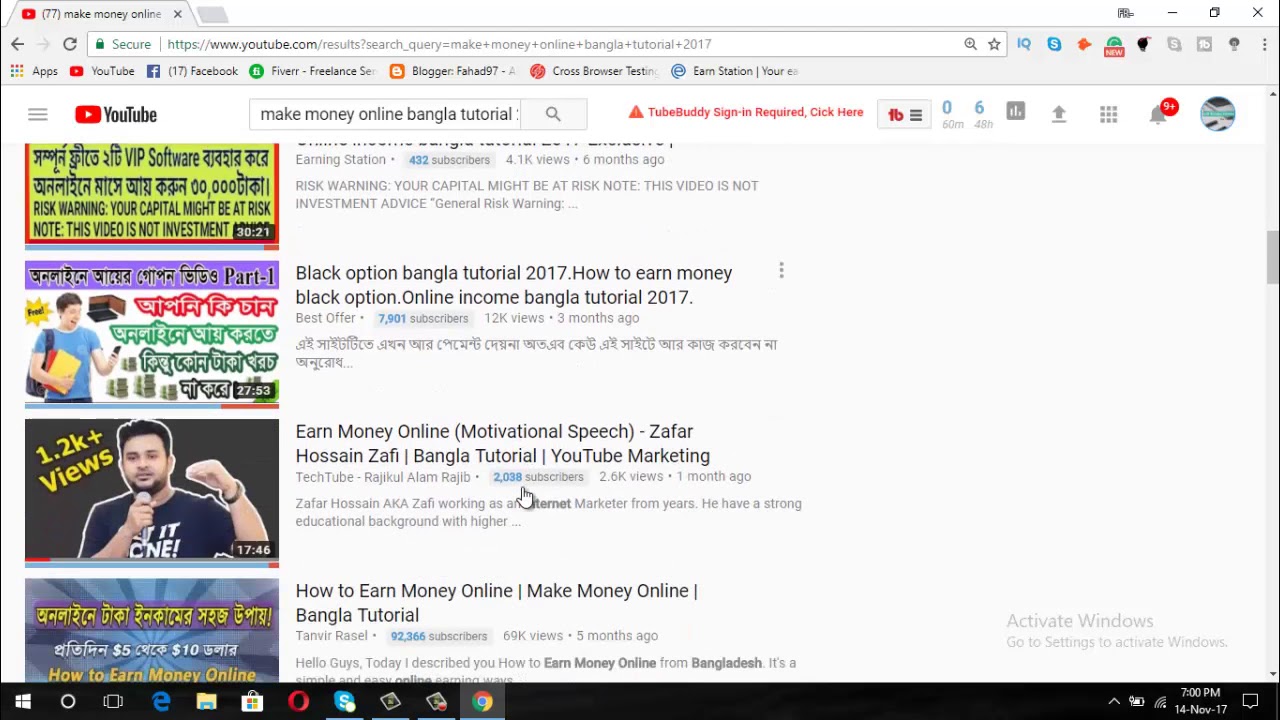Viewport: 1280px width, 720px height.
Task: Click the 432 subscribers badge
Action: pyautogui.click(x=449, y=160)
